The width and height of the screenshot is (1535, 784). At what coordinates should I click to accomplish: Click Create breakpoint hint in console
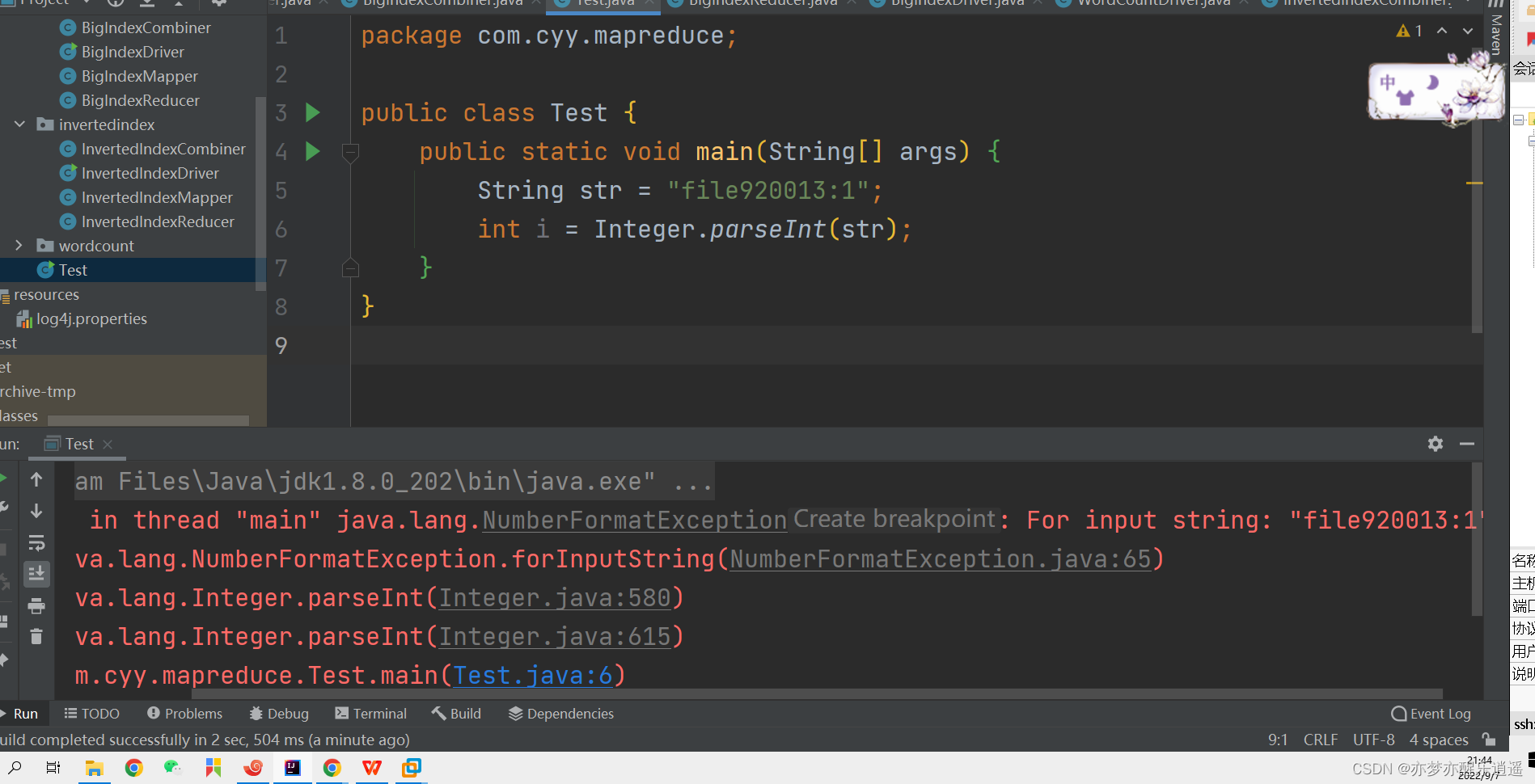click(894, 519)
